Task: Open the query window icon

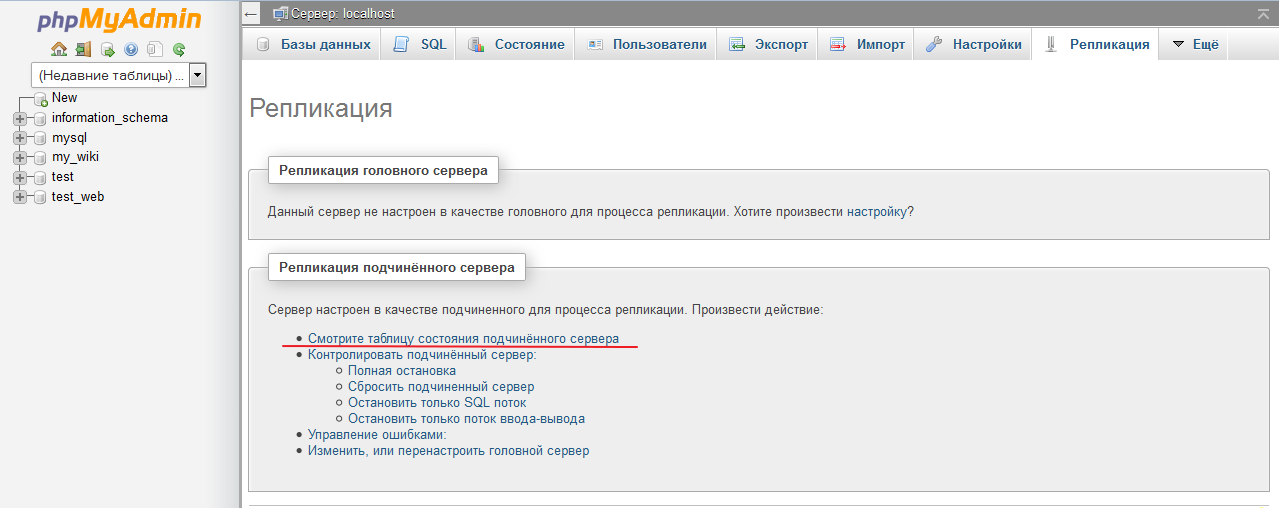Action: point(107,49)
